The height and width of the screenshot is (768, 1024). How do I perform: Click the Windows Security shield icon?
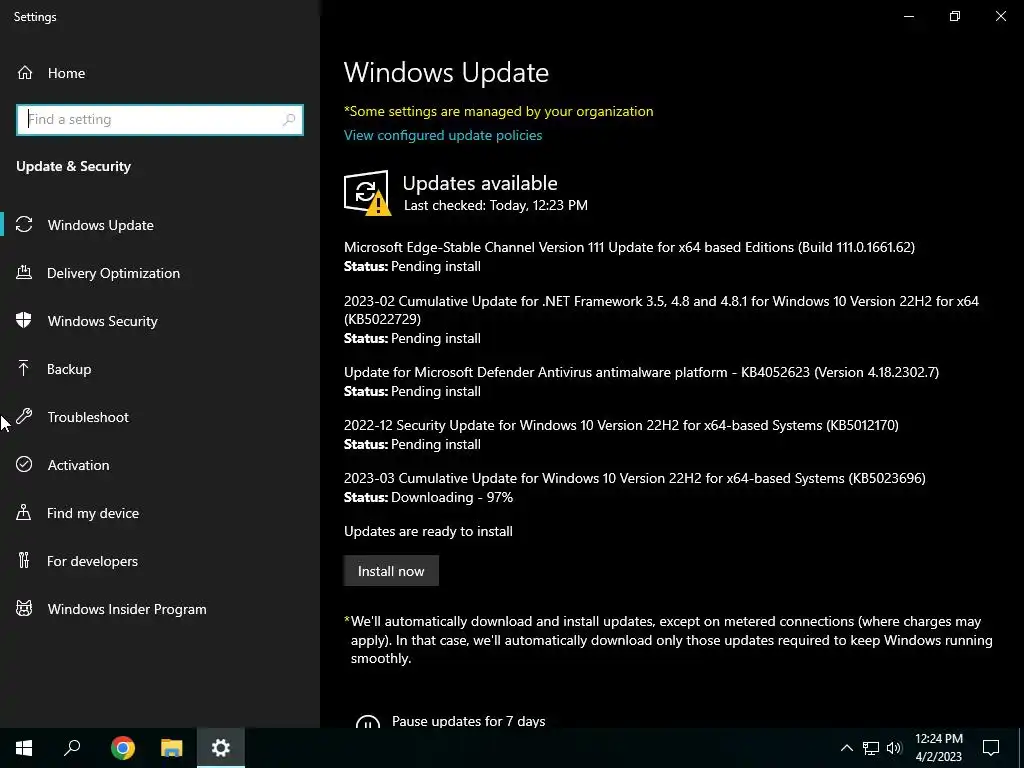(24, 321)
